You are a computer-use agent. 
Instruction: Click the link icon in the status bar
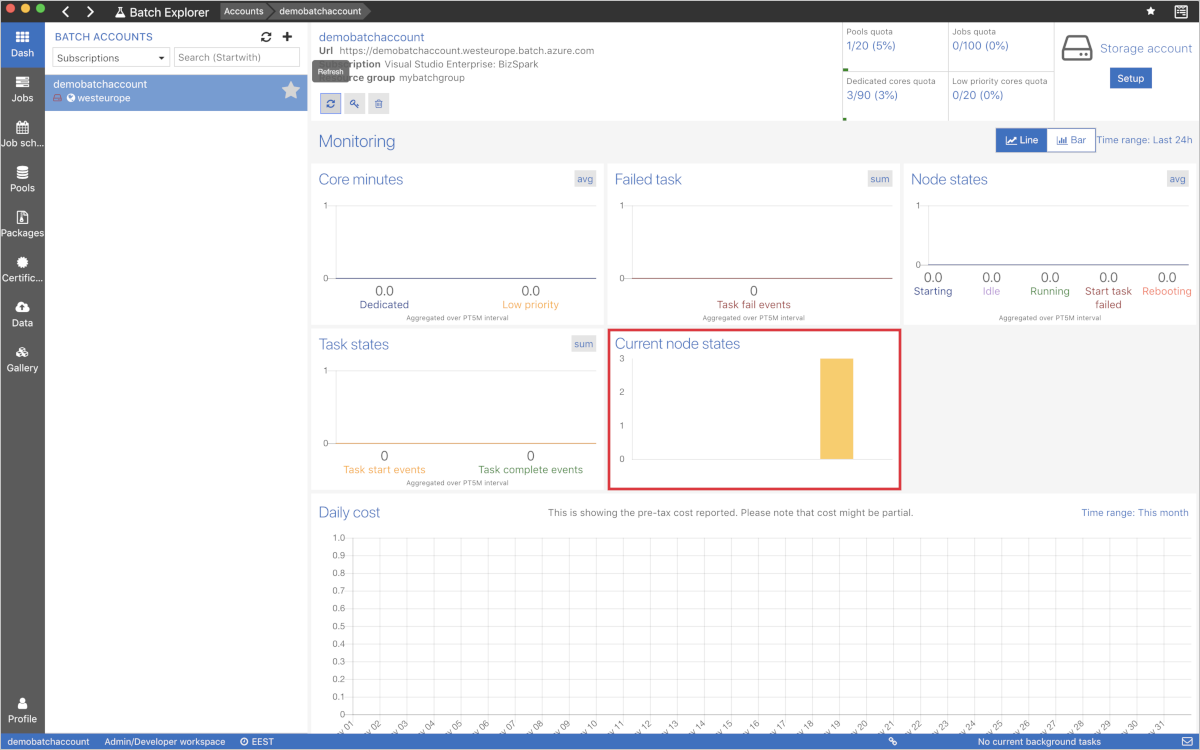pos(892,742)
